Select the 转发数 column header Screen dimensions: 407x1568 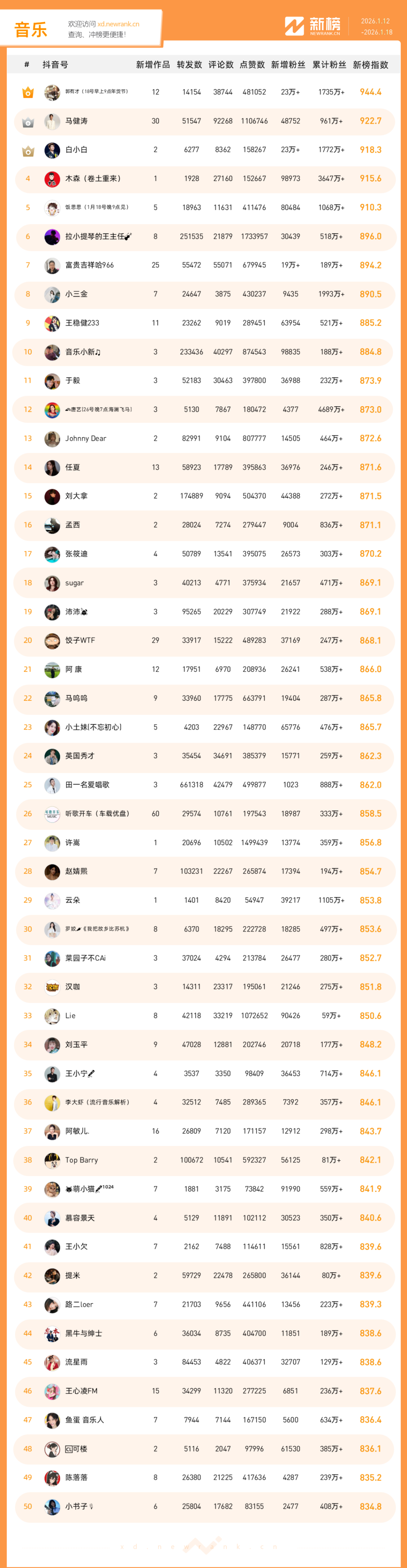[x=189, y=65]
